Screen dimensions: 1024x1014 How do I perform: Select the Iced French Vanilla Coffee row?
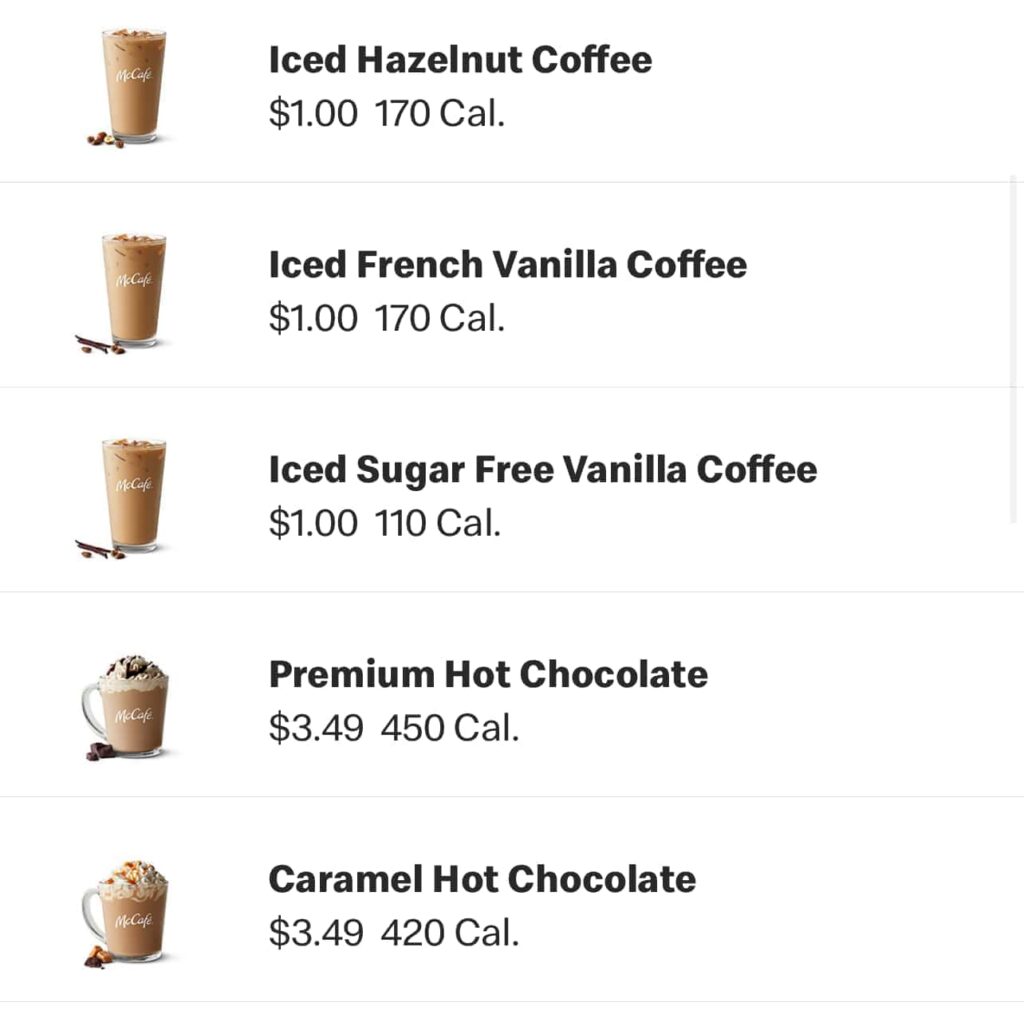coord(512,285)
